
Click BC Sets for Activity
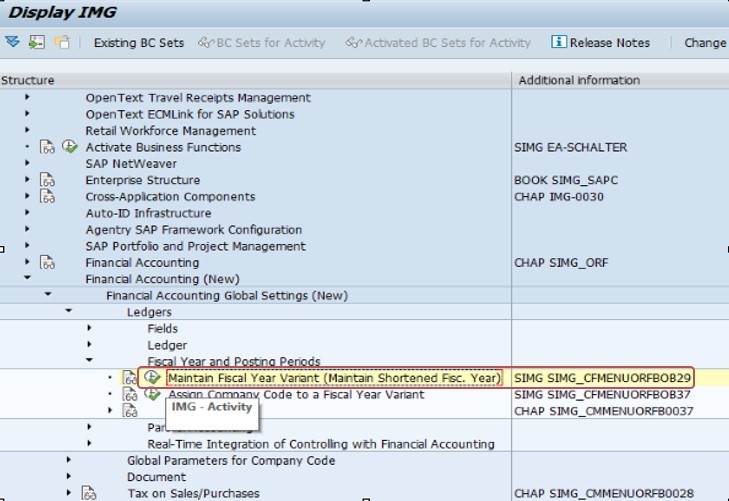click(262, 43)
